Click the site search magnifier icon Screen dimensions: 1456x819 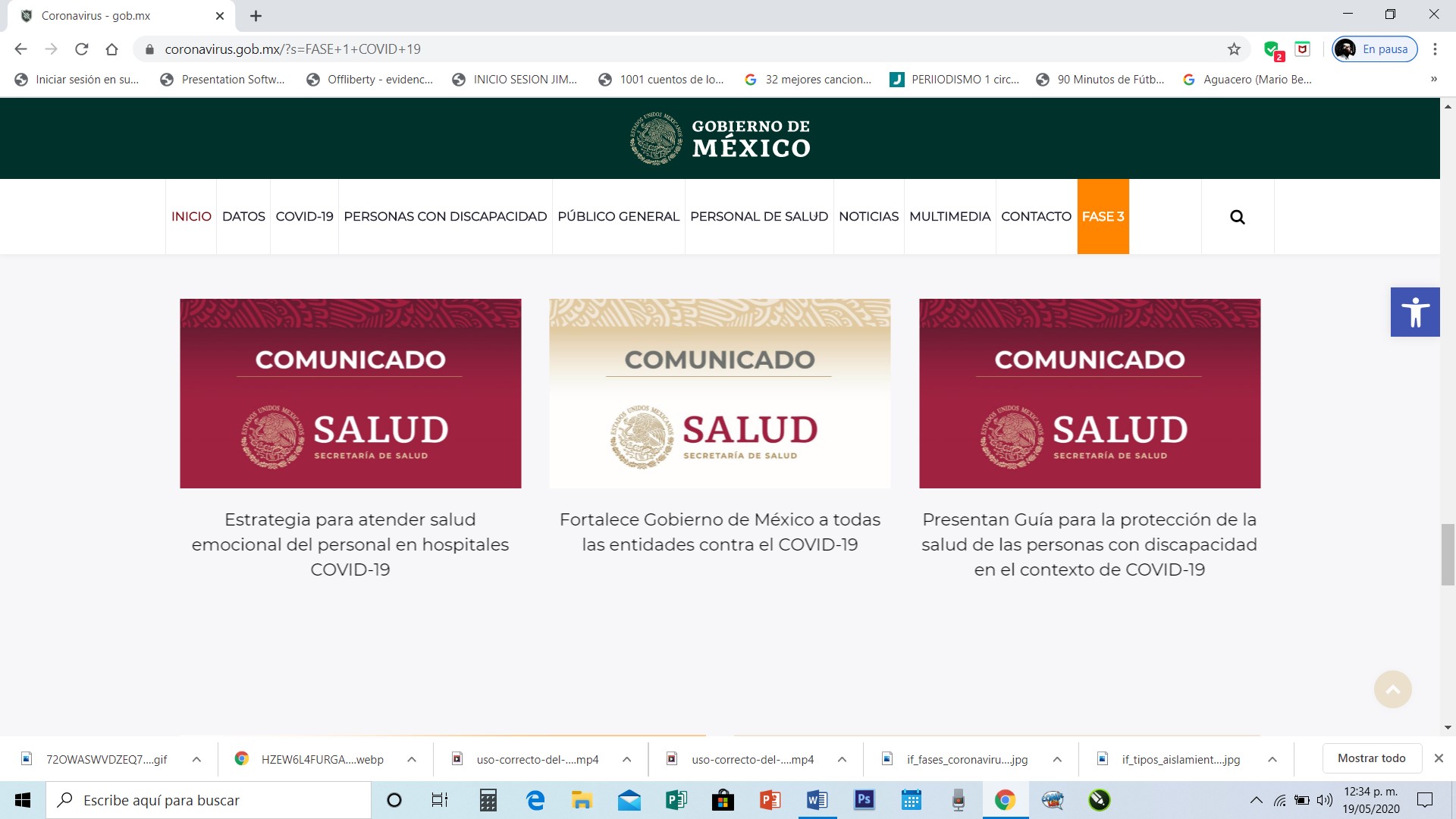(1237, 217)
